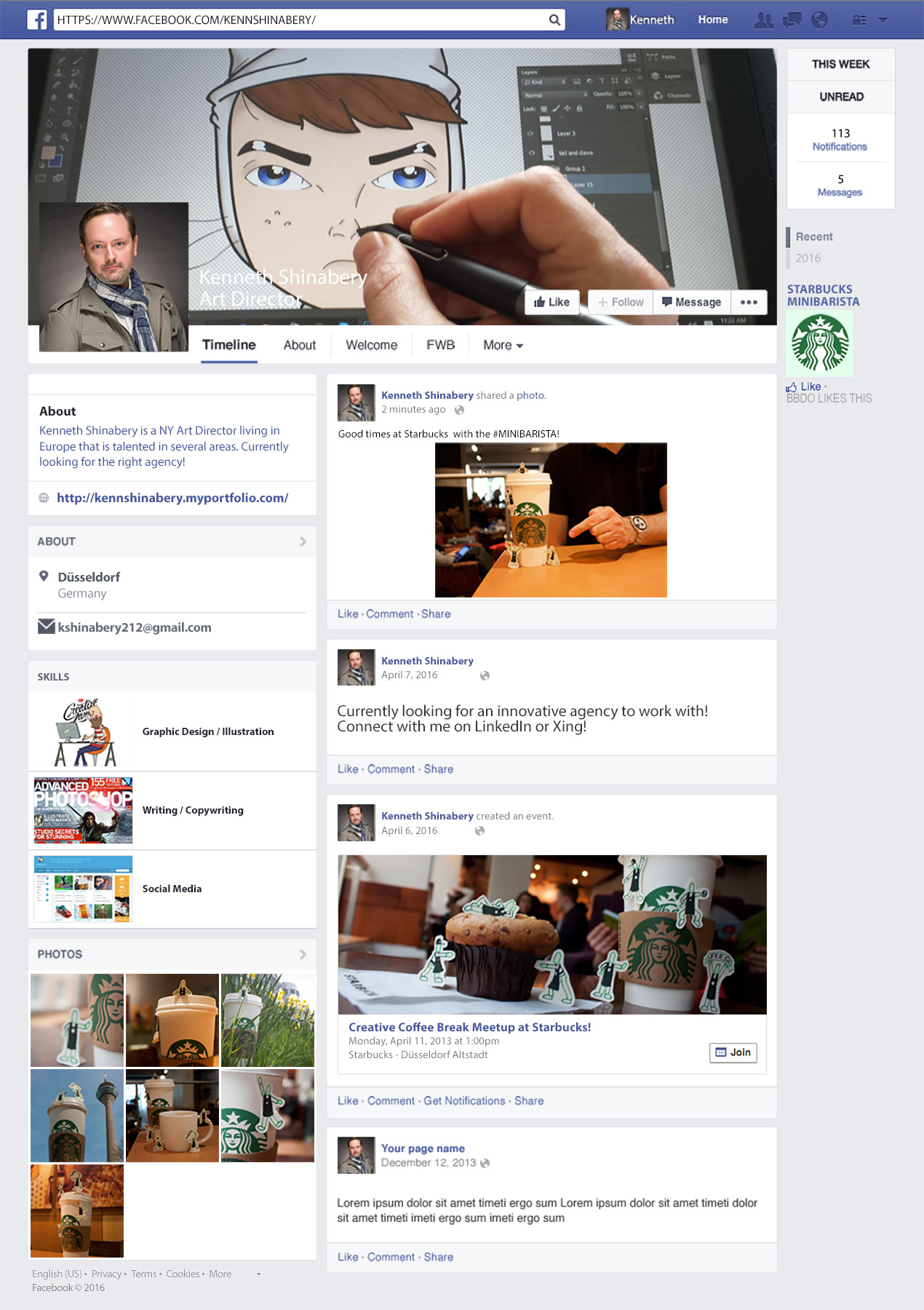Open friend requests icon in top bar
This screenshot has height=1310, width=924.
pos(764,20)
